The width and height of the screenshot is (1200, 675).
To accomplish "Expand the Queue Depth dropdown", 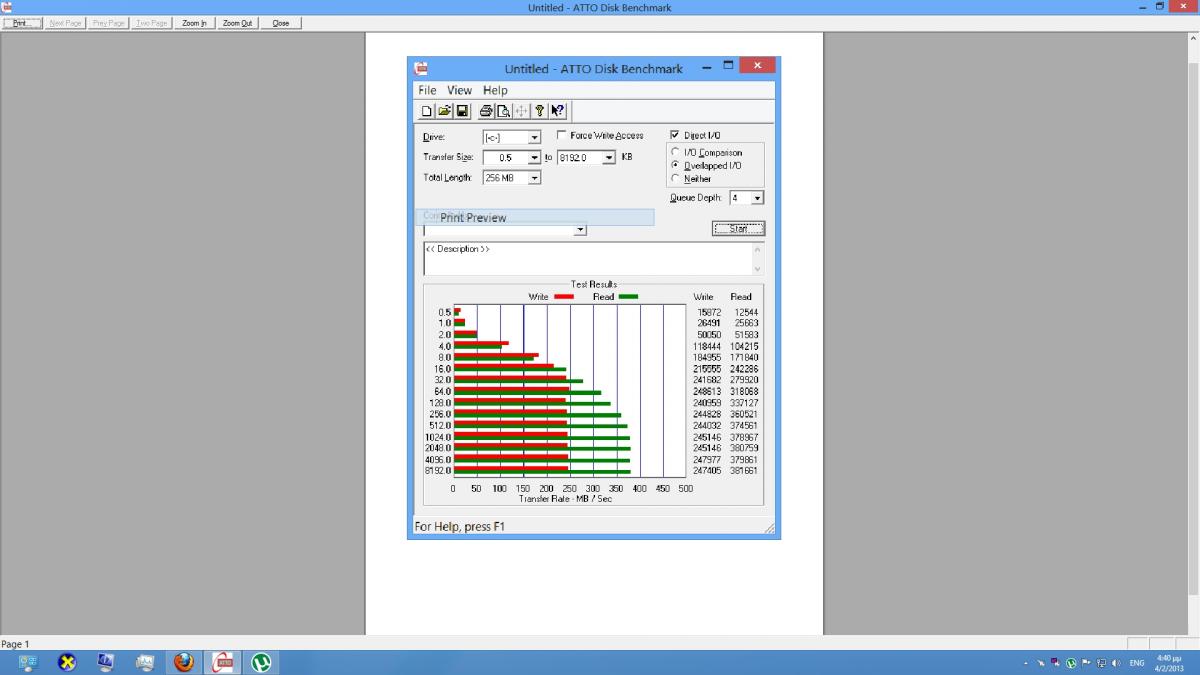I will click(757, 198).
